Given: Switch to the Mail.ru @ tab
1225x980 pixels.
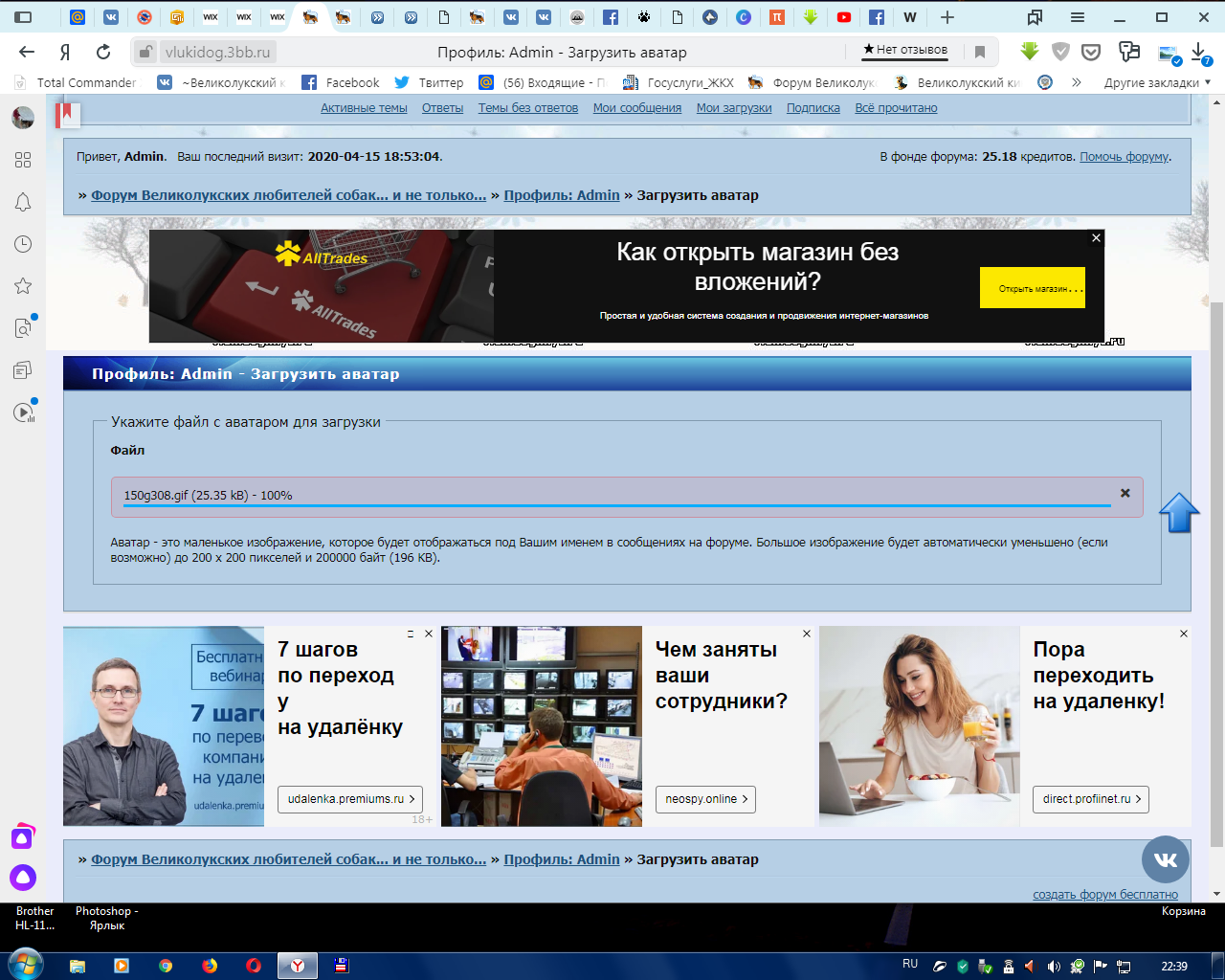Looking at the screenshot, I should click(x=78, y=17).
